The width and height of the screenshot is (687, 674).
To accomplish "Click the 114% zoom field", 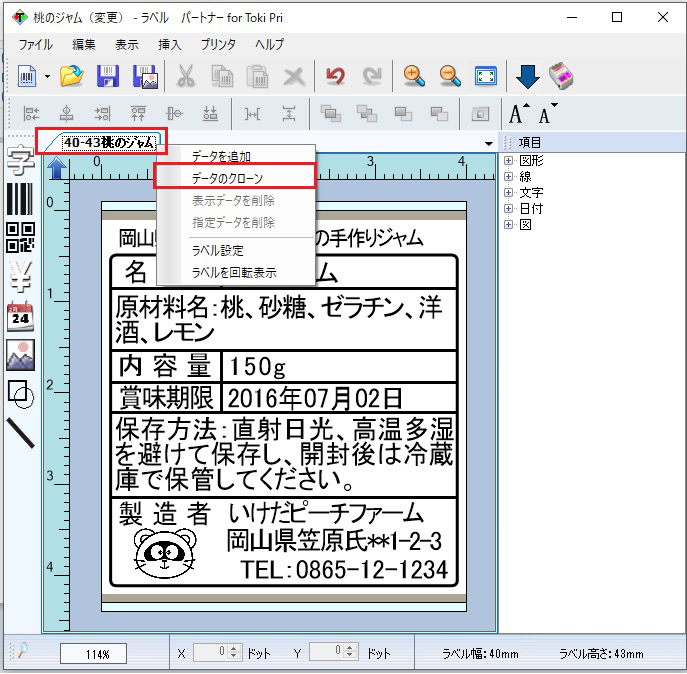I will coord(93,654).
